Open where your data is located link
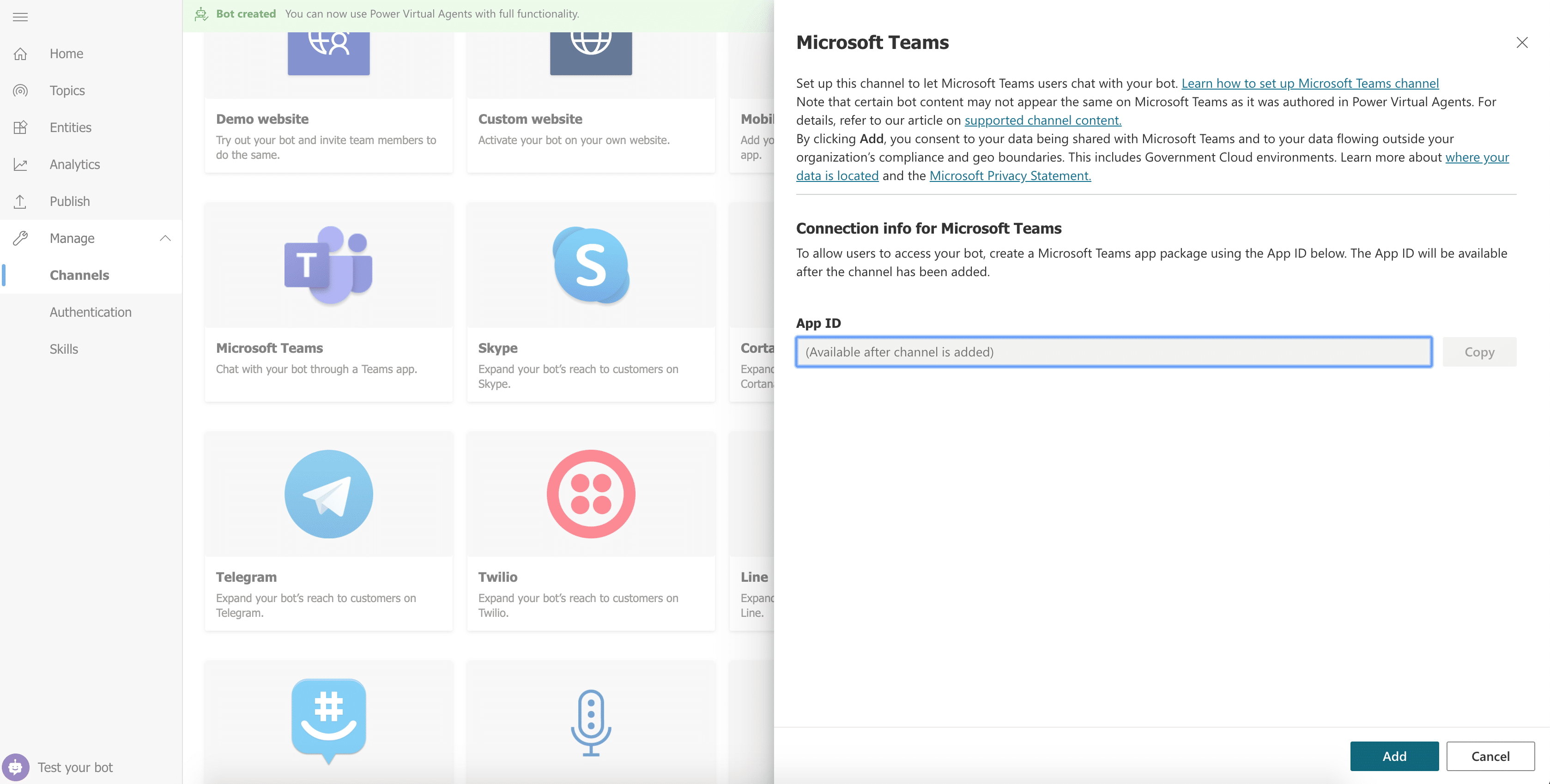 [1477, 157]
